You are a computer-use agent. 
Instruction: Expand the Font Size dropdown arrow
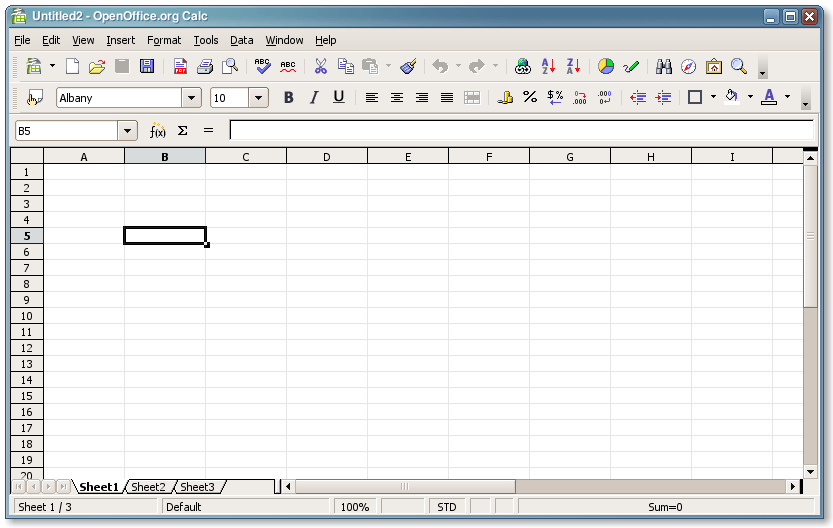[258, 98]
